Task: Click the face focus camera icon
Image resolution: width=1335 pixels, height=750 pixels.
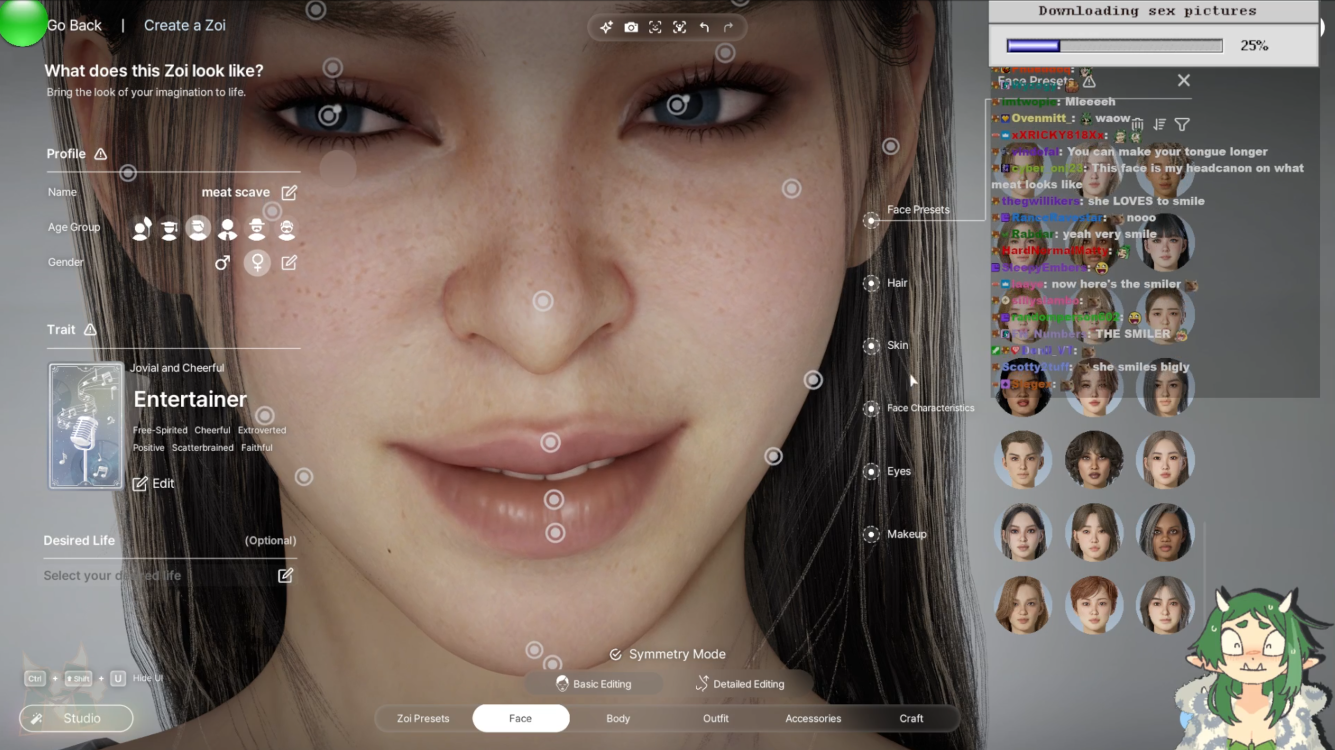Action: pos(655,27)
